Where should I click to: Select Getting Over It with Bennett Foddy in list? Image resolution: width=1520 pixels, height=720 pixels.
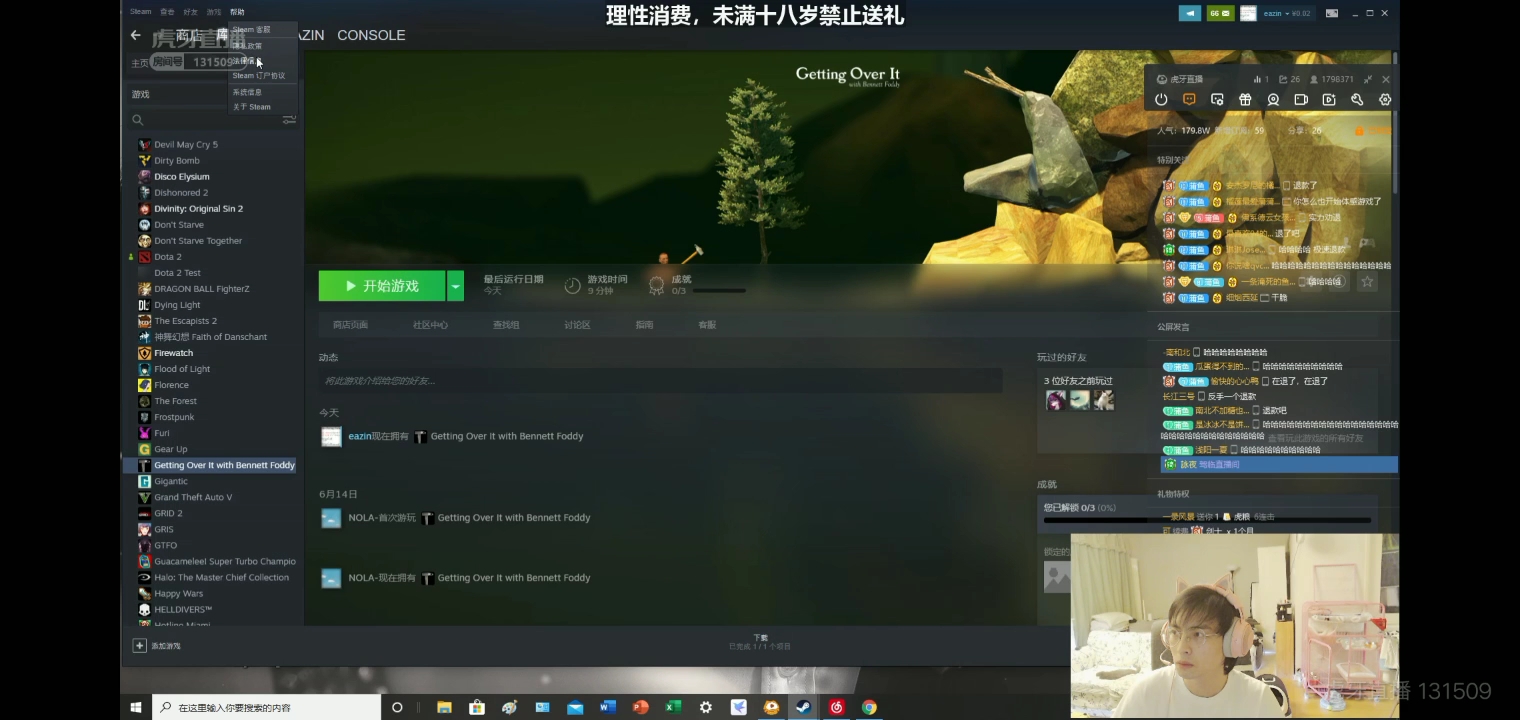click(224, 465)
